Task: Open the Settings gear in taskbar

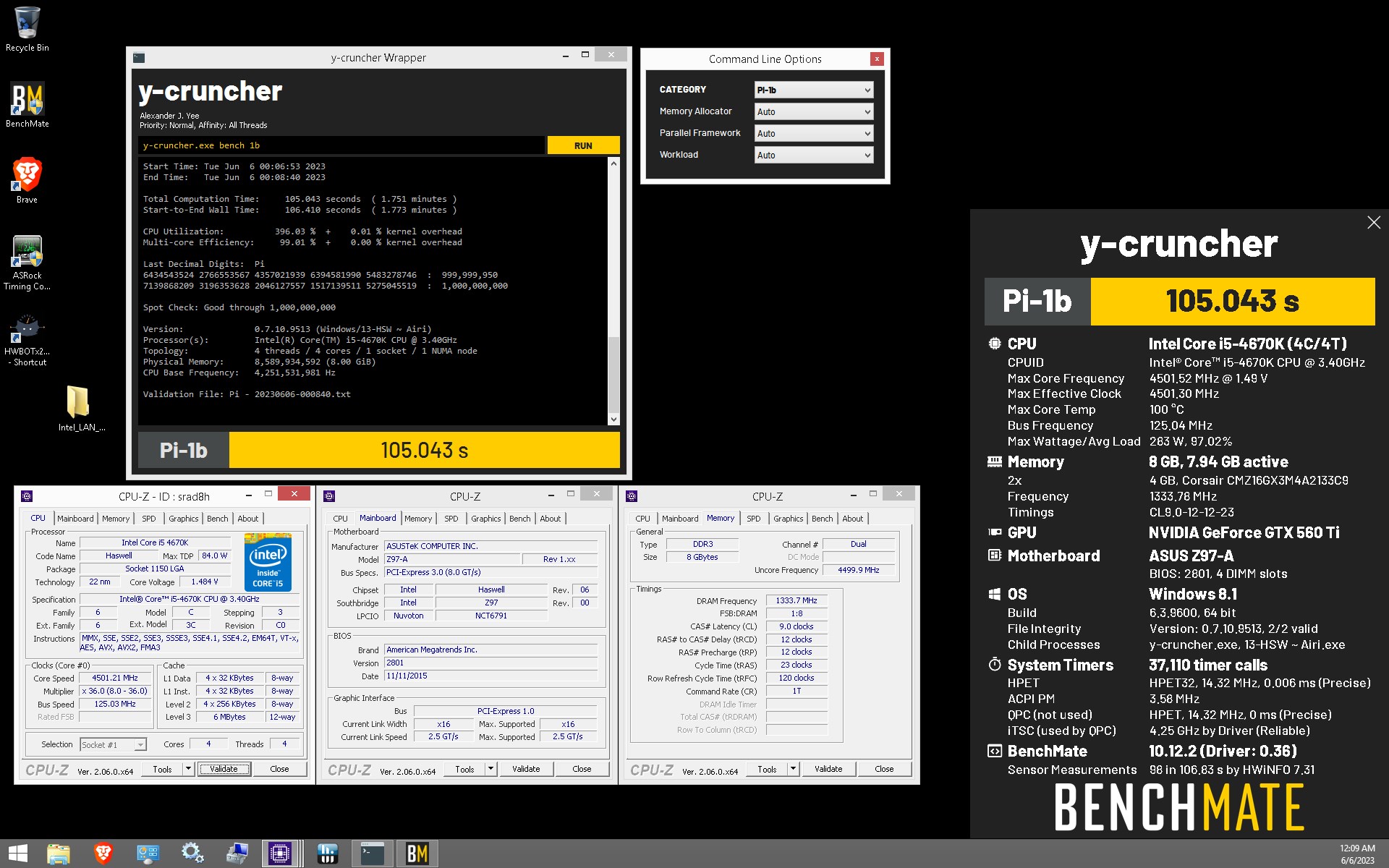Action: [192, 854]
